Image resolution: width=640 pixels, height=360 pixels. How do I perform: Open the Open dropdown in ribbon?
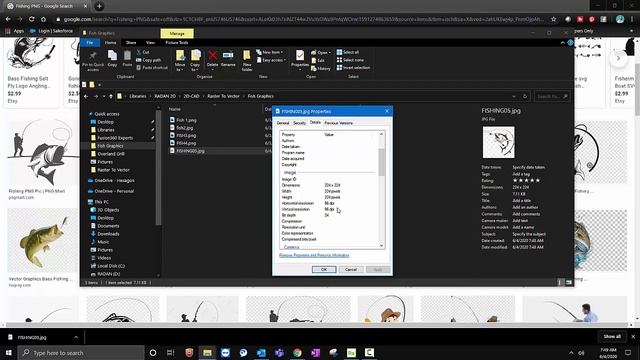coord(321,53)
